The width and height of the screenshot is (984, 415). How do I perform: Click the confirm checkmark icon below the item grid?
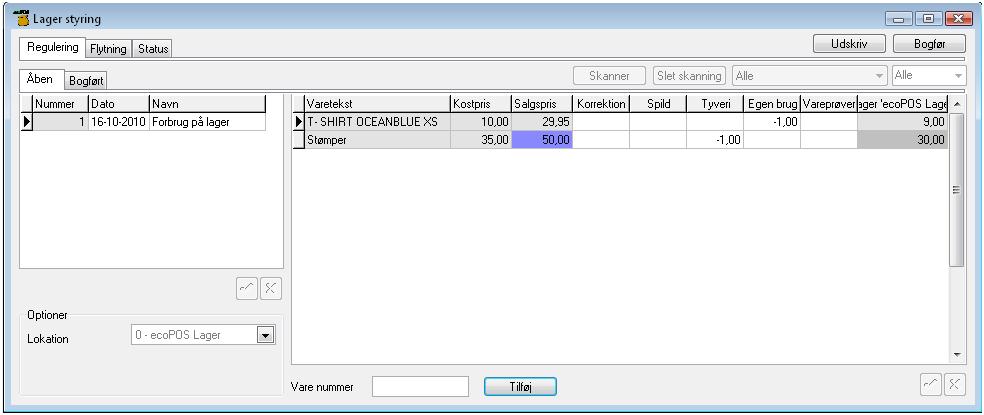tap(930, 385)
